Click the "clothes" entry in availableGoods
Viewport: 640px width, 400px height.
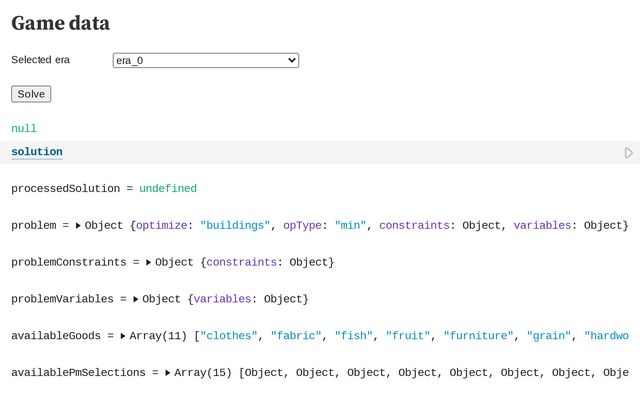tap(228, 336)
